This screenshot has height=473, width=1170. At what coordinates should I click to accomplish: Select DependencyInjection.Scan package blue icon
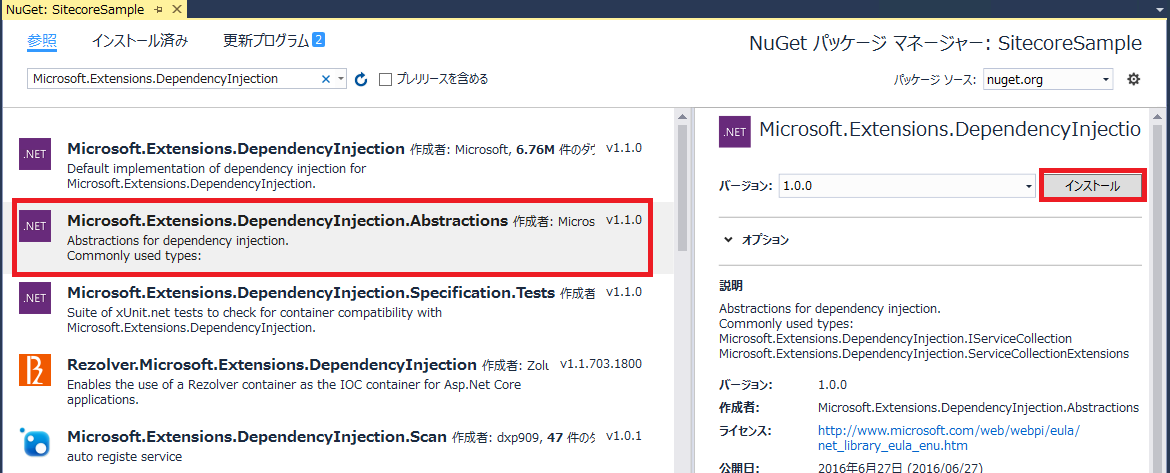click(x=35, y=442)
